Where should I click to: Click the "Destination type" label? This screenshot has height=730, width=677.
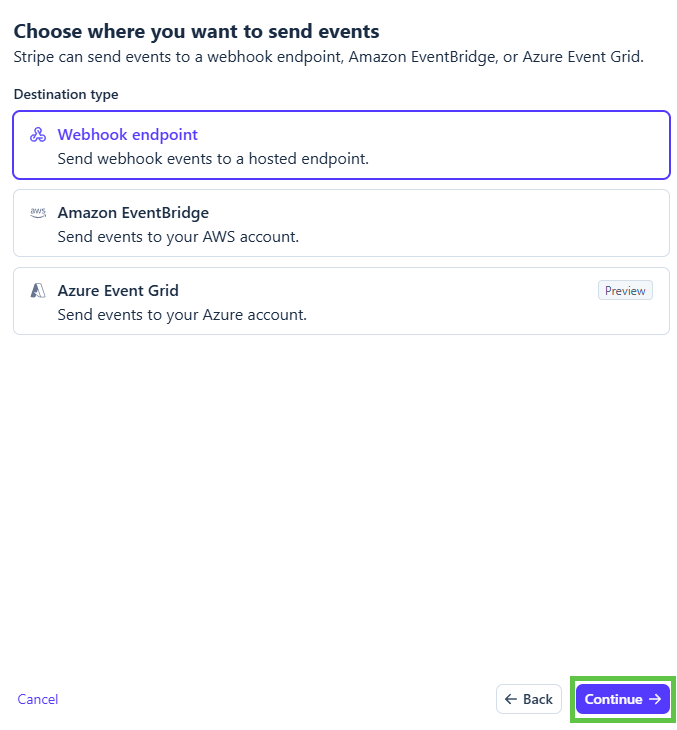(x=66, y=95)
